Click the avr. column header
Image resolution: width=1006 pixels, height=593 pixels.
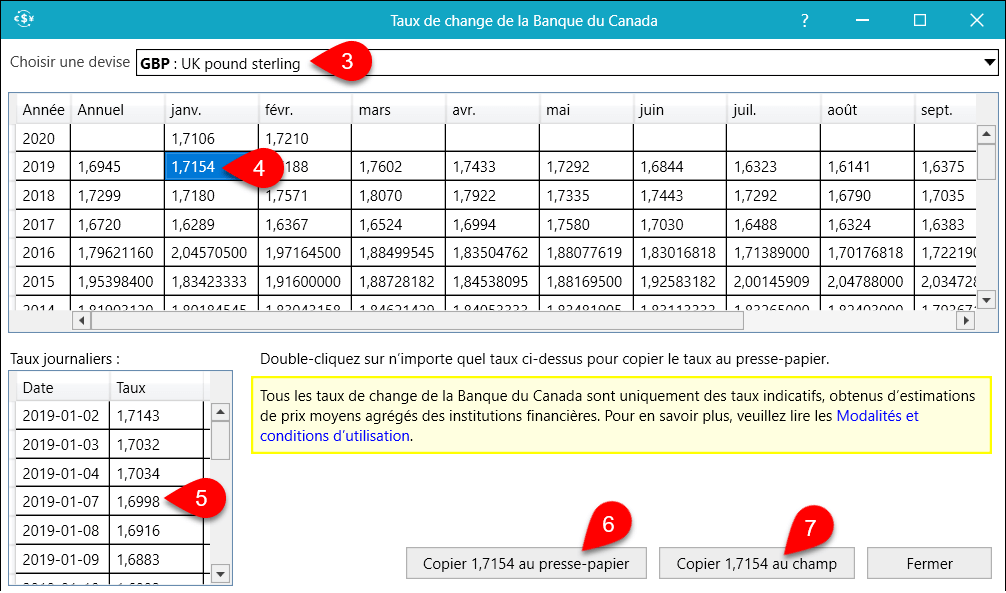pyautogui.click(x=492, y=110)
